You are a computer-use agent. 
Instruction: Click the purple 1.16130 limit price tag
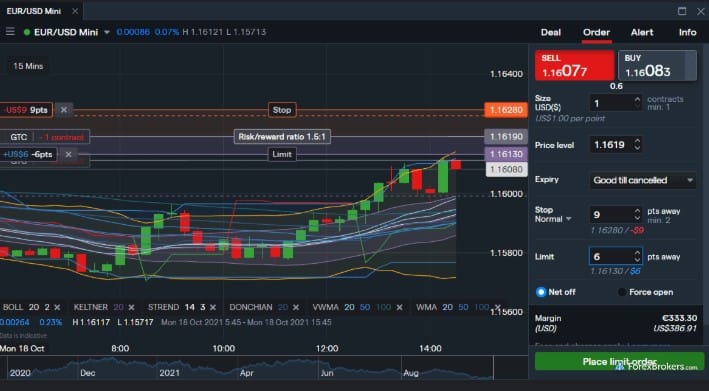(x=506, y=154)
